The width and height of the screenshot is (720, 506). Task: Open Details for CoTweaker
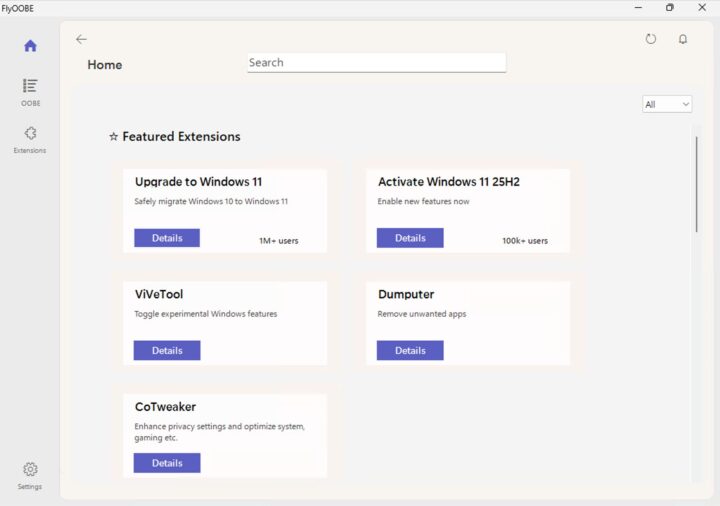click(x=167, y=463)
